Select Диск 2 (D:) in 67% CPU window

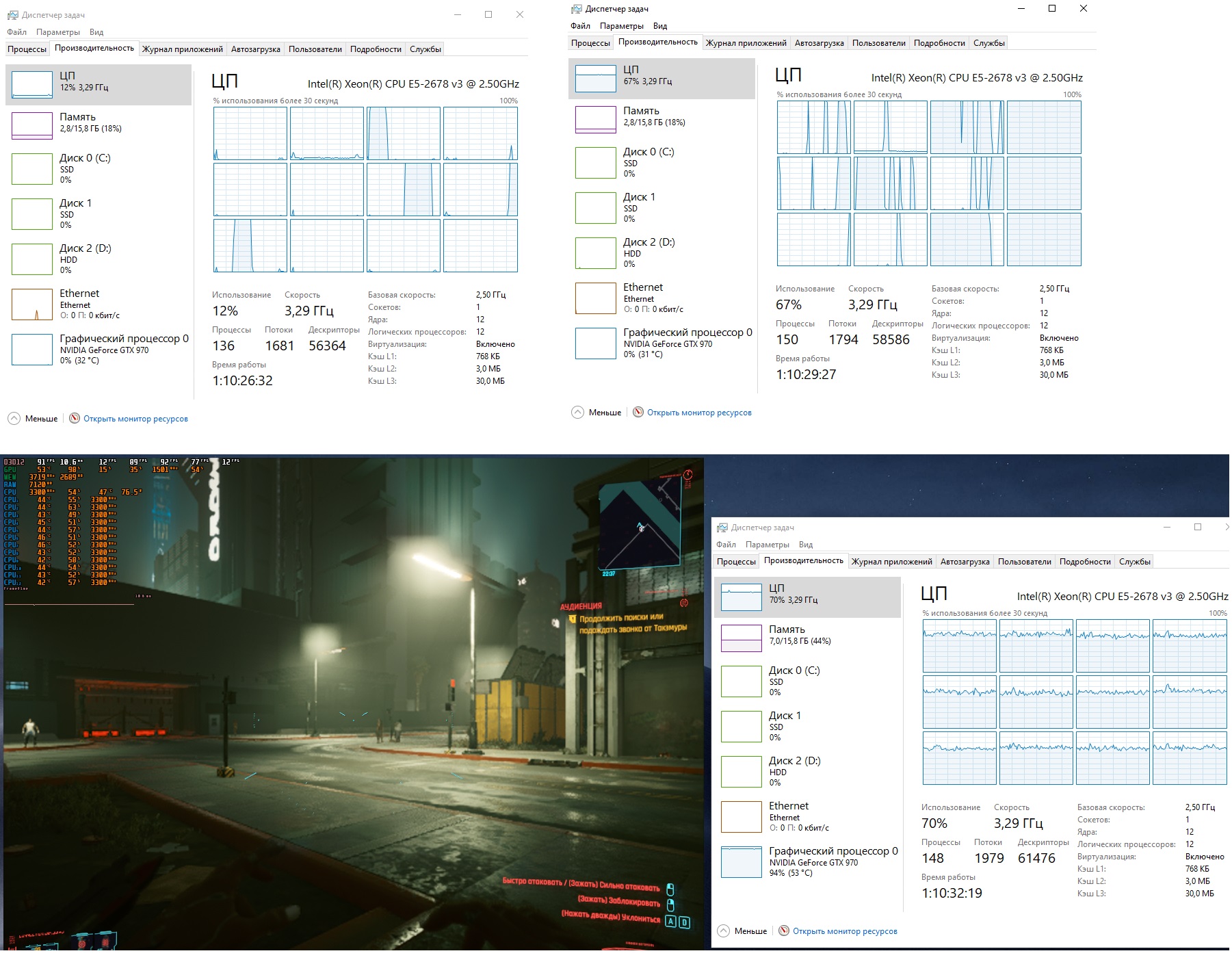[x=662, y=253]
